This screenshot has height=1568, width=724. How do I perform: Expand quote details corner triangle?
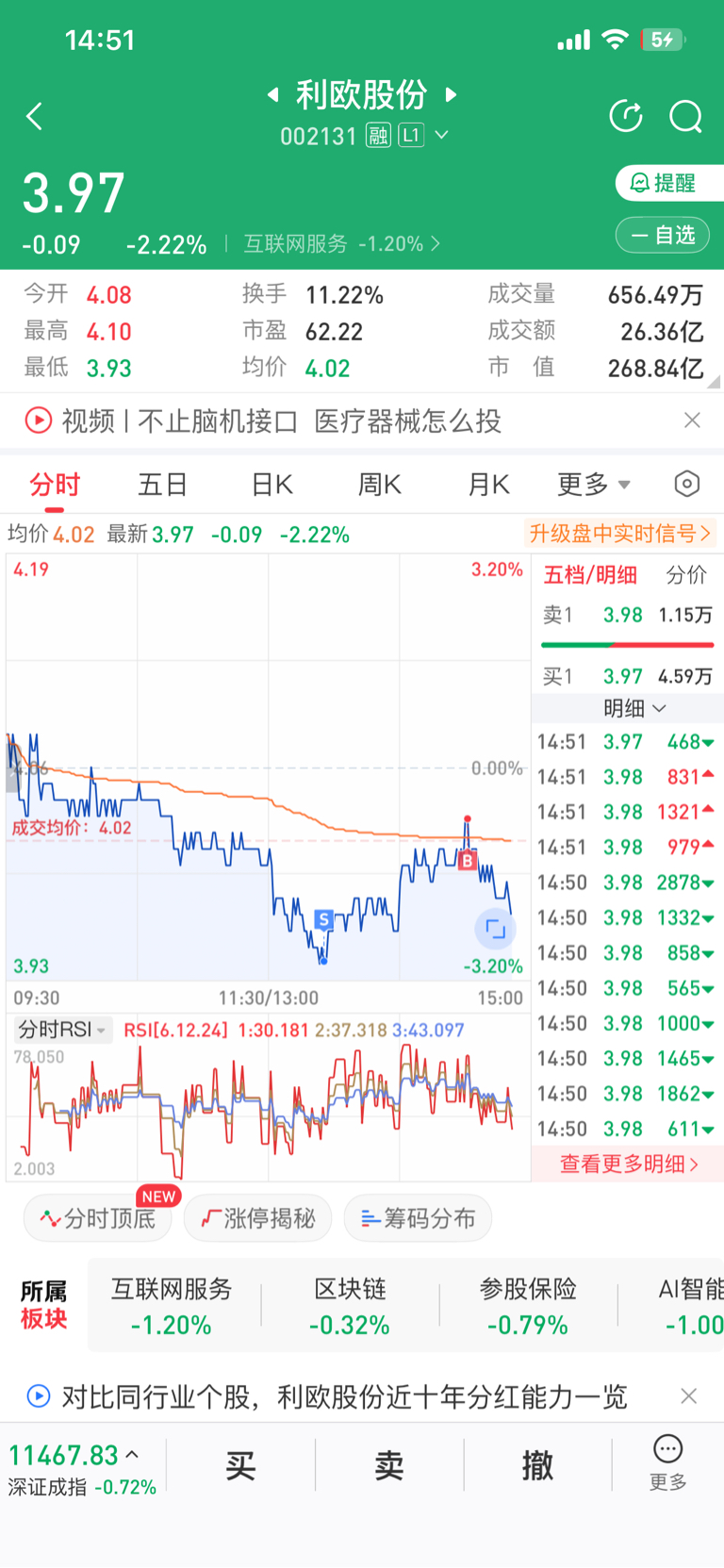click(714, 382)
